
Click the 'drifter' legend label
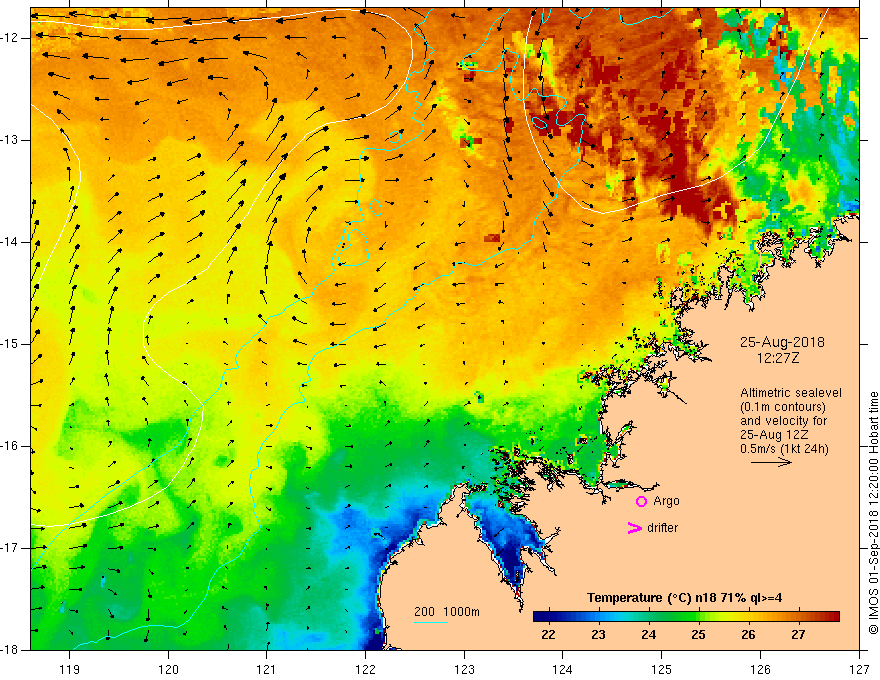(x=662, y=528)
